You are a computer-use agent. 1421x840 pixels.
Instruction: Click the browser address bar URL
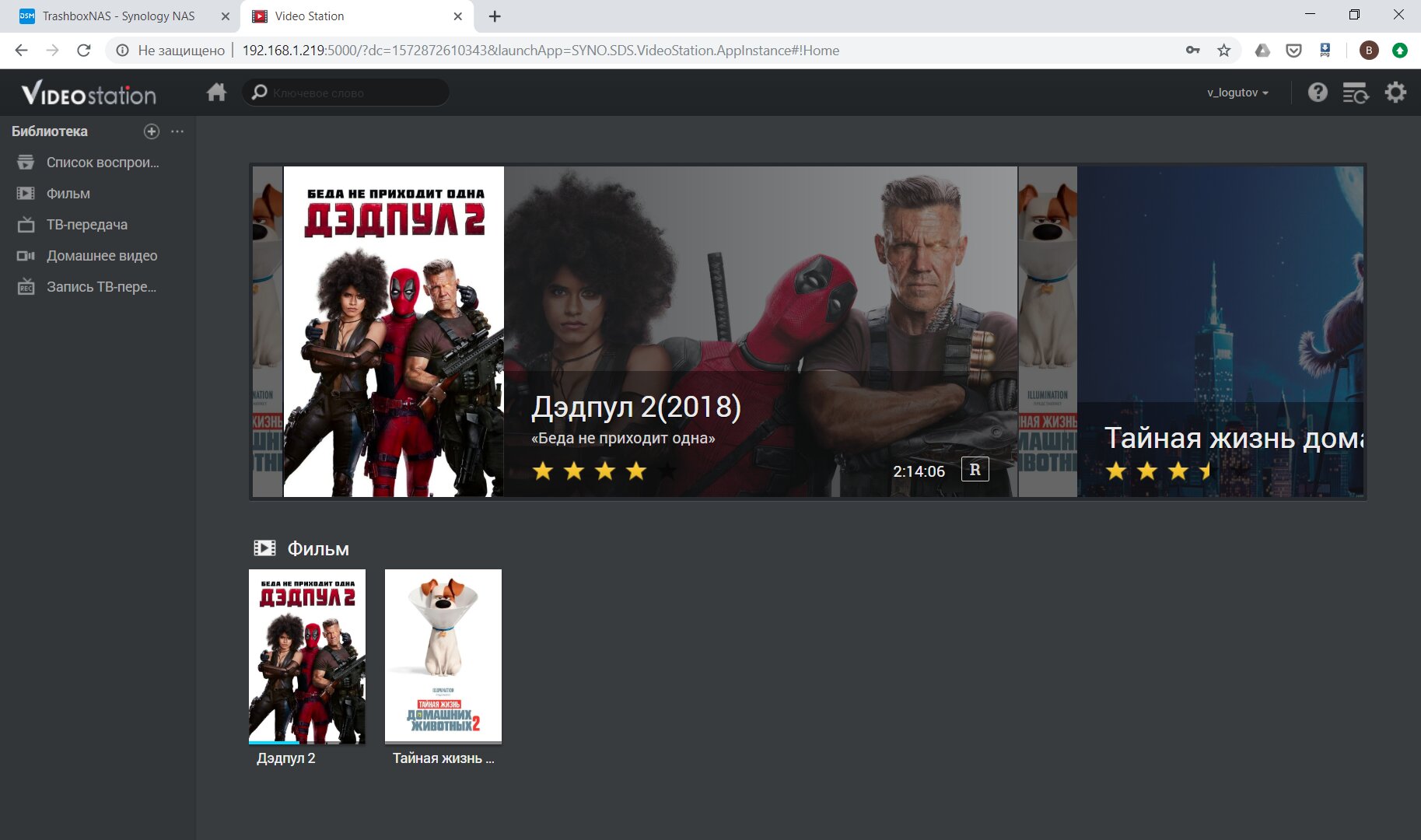click(x=541, y=51)
